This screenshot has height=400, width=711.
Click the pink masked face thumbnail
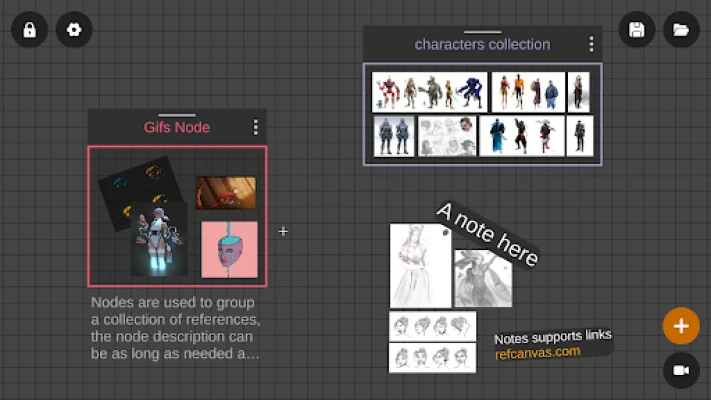pyautogui.click(x=229, y=249)
